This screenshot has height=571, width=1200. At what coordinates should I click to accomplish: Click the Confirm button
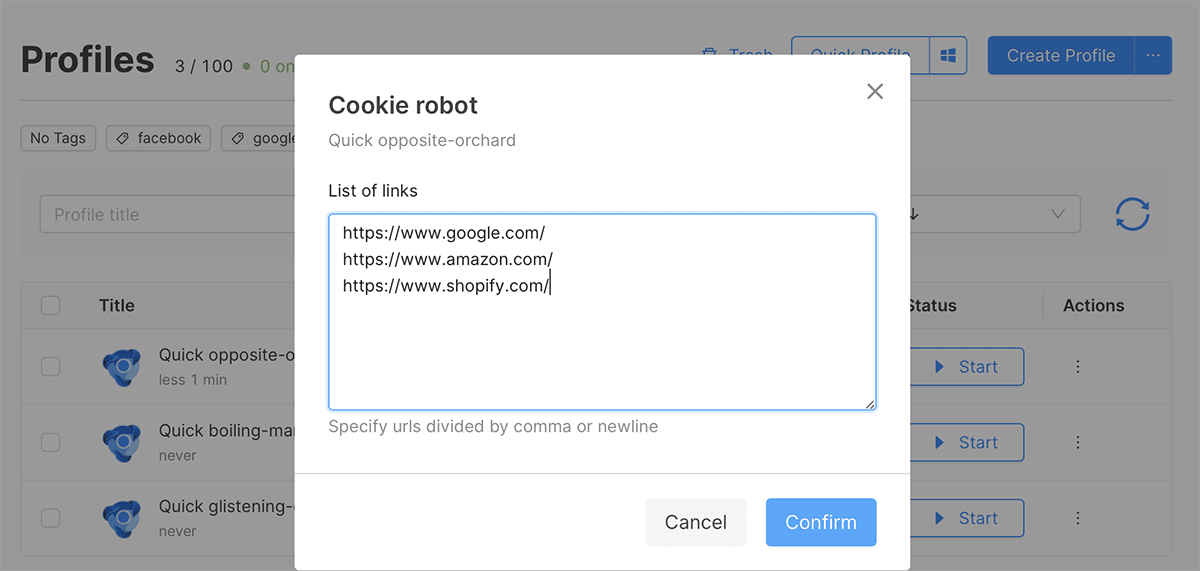[x=820, y=522]
